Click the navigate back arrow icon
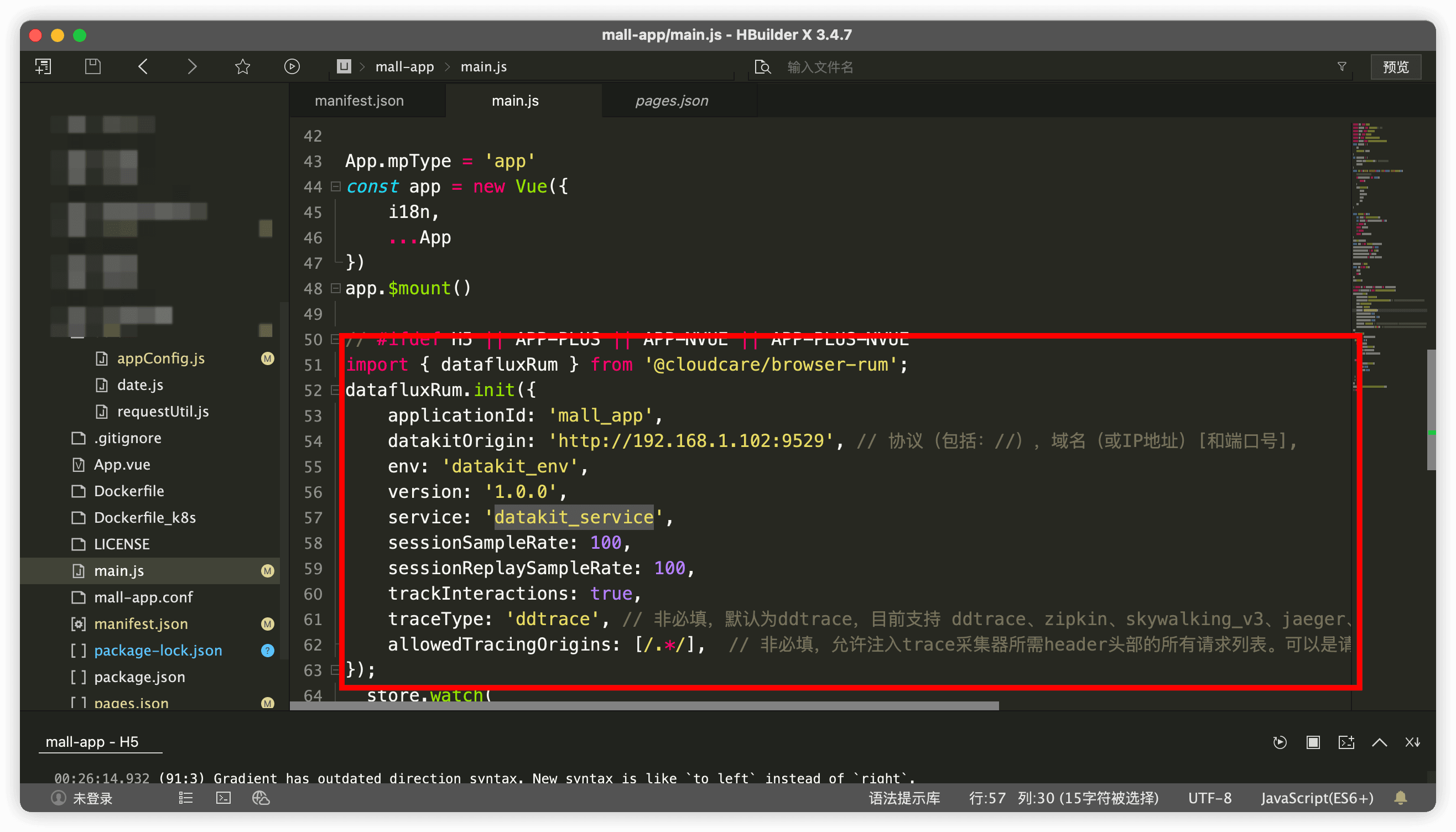 (143, 67)
